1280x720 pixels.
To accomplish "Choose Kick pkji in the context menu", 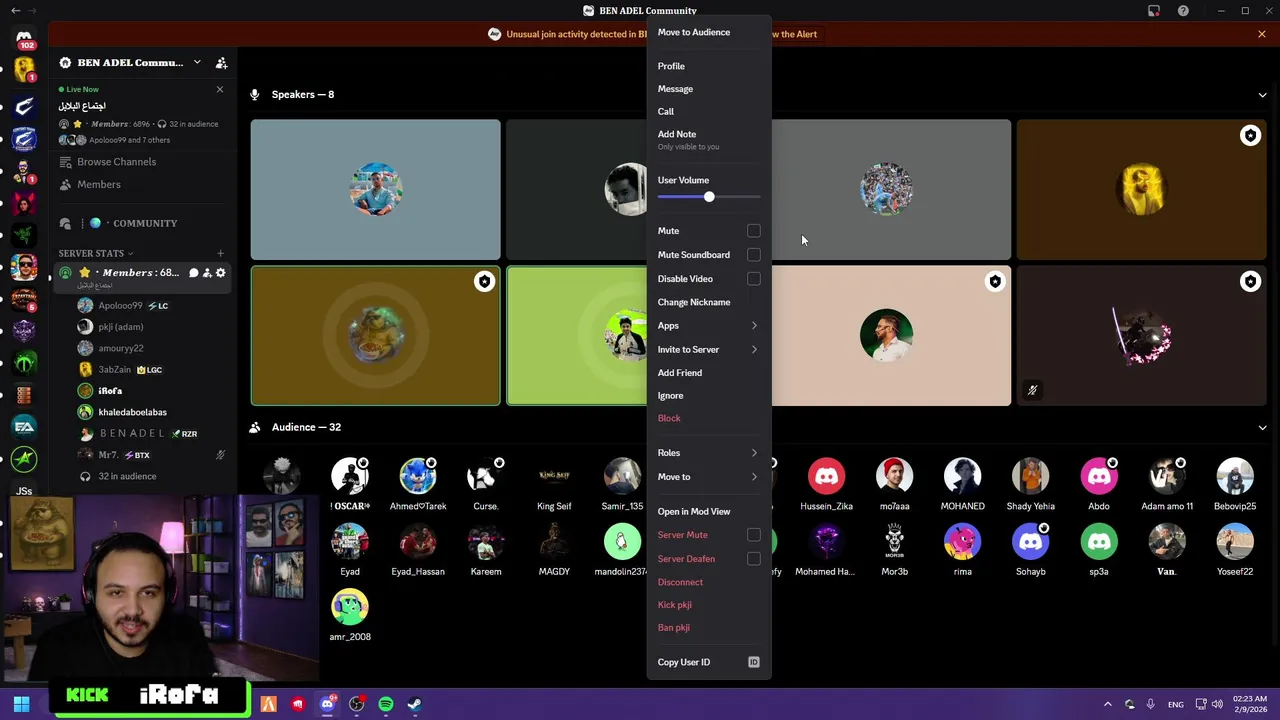I will [709, 605].
